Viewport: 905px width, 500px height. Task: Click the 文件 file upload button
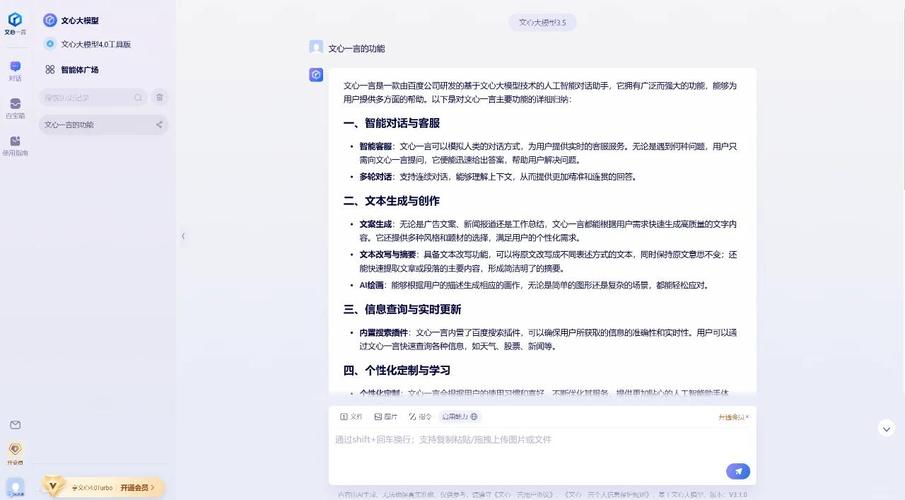click(351, 416)
